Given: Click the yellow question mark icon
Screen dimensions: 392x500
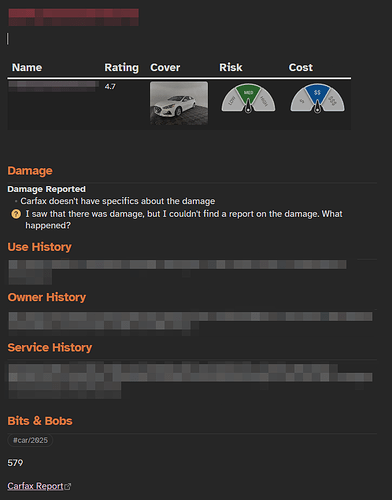Looking at the screenshot, I should [x=16, y=214].
